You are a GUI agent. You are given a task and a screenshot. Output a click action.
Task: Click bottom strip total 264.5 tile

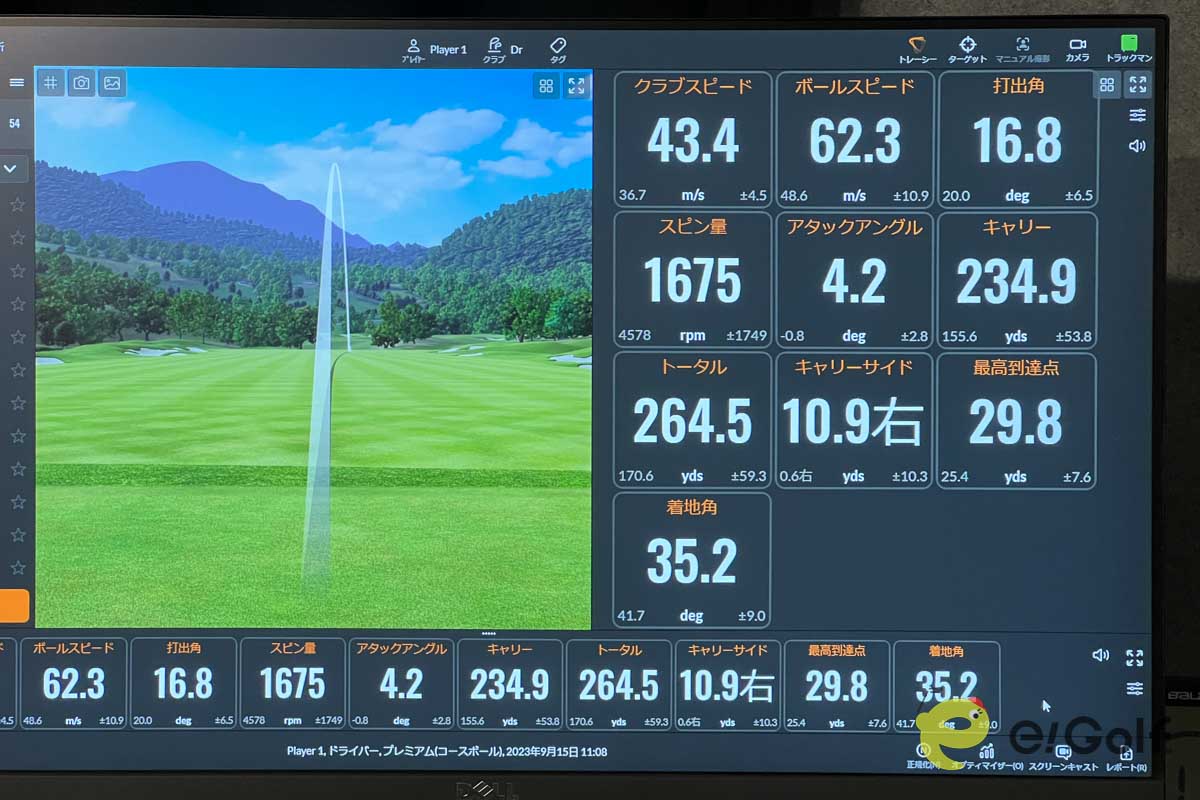tap(619, 684)
